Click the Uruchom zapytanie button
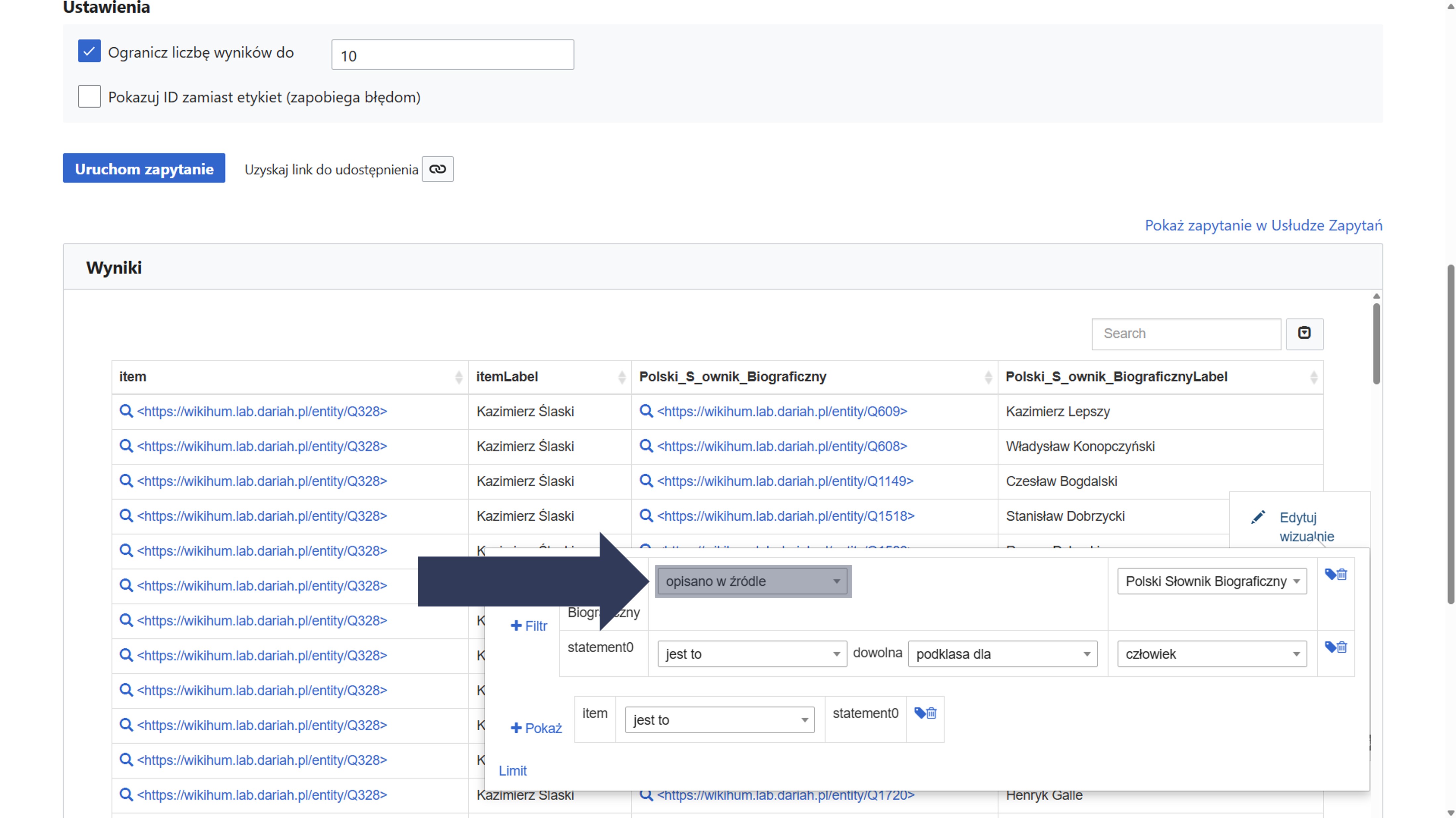This screenshot has height=818, width=1456. pos(144,168)
